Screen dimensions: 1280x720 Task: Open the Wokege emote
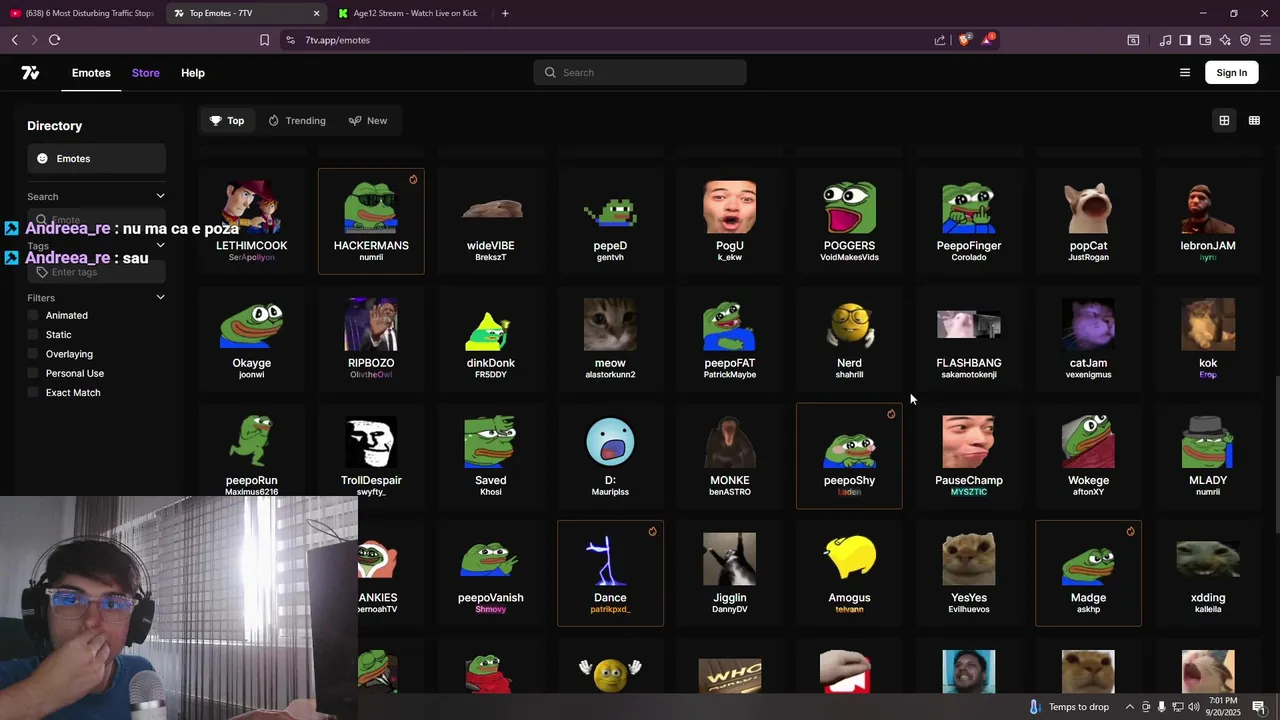pyautogui.click(x=1088, y=456)
